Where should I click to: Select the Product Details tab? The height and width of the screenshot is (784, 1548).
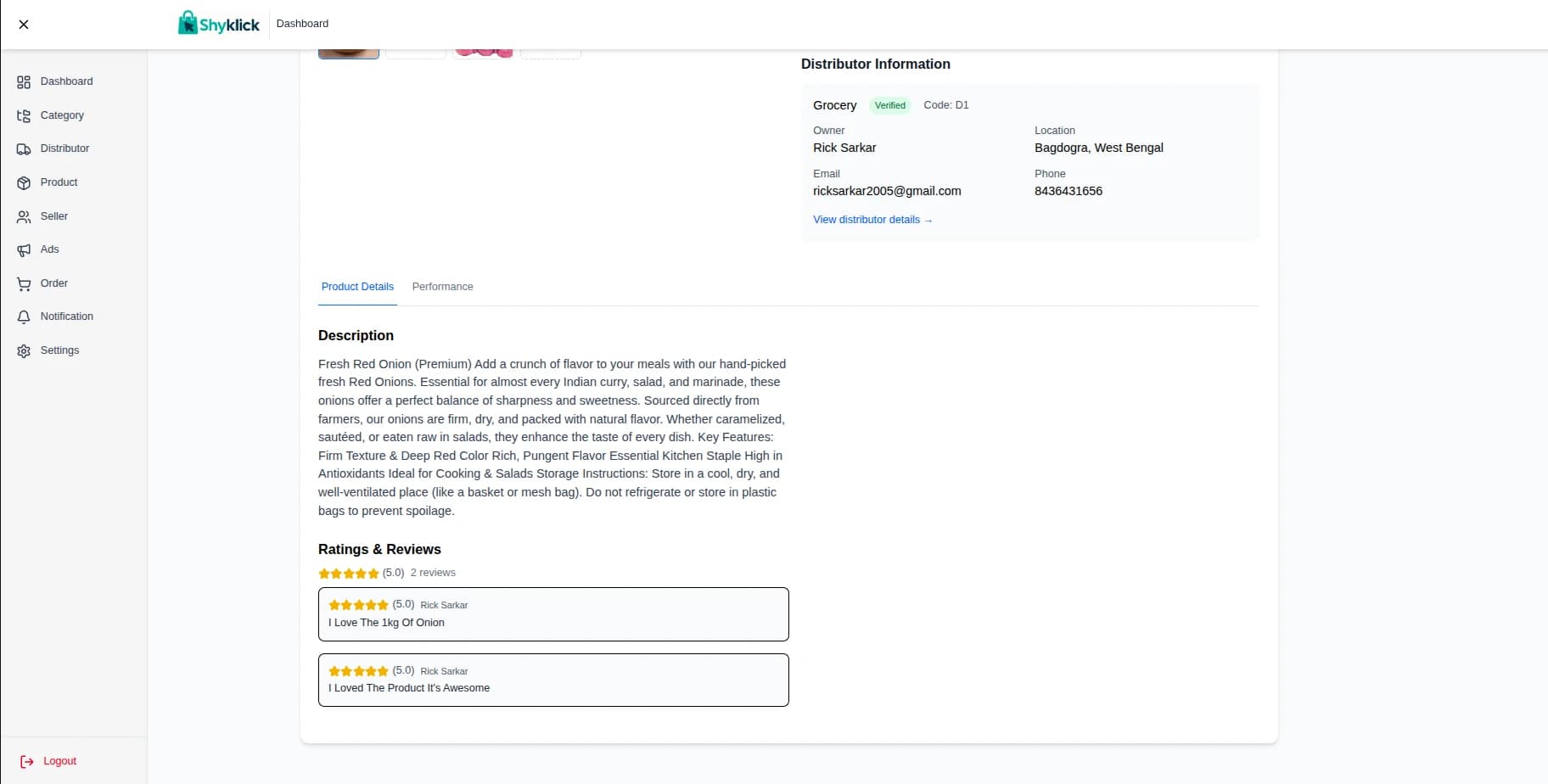357,287
